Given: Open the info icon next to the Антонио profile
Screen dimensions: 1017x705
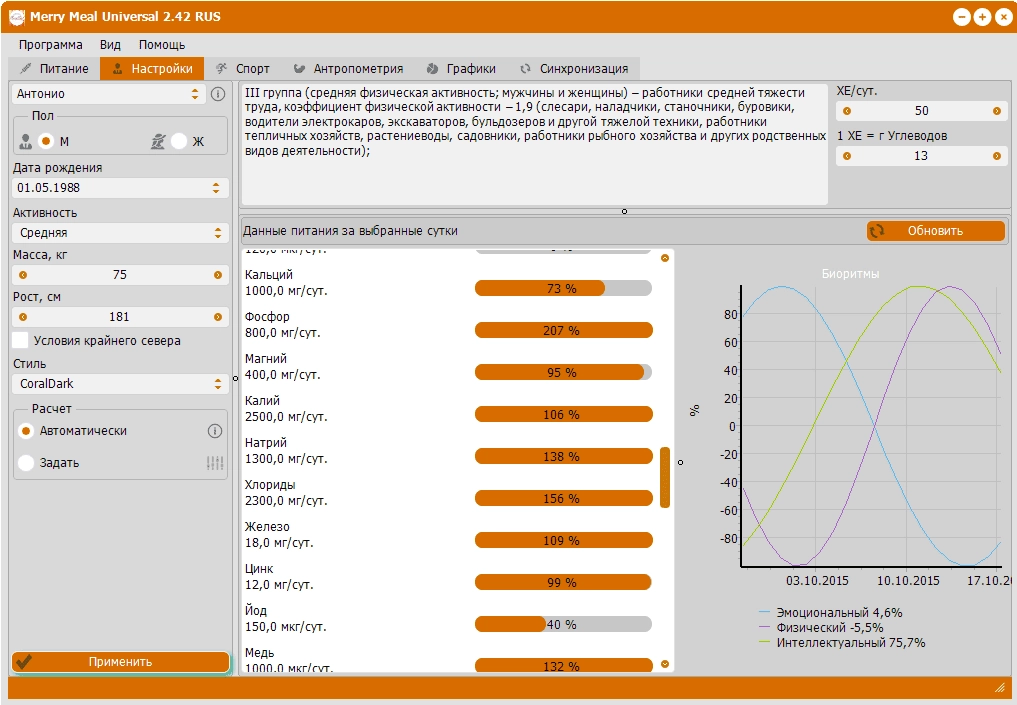Looking at the screenshot, I should click(218, 94).
